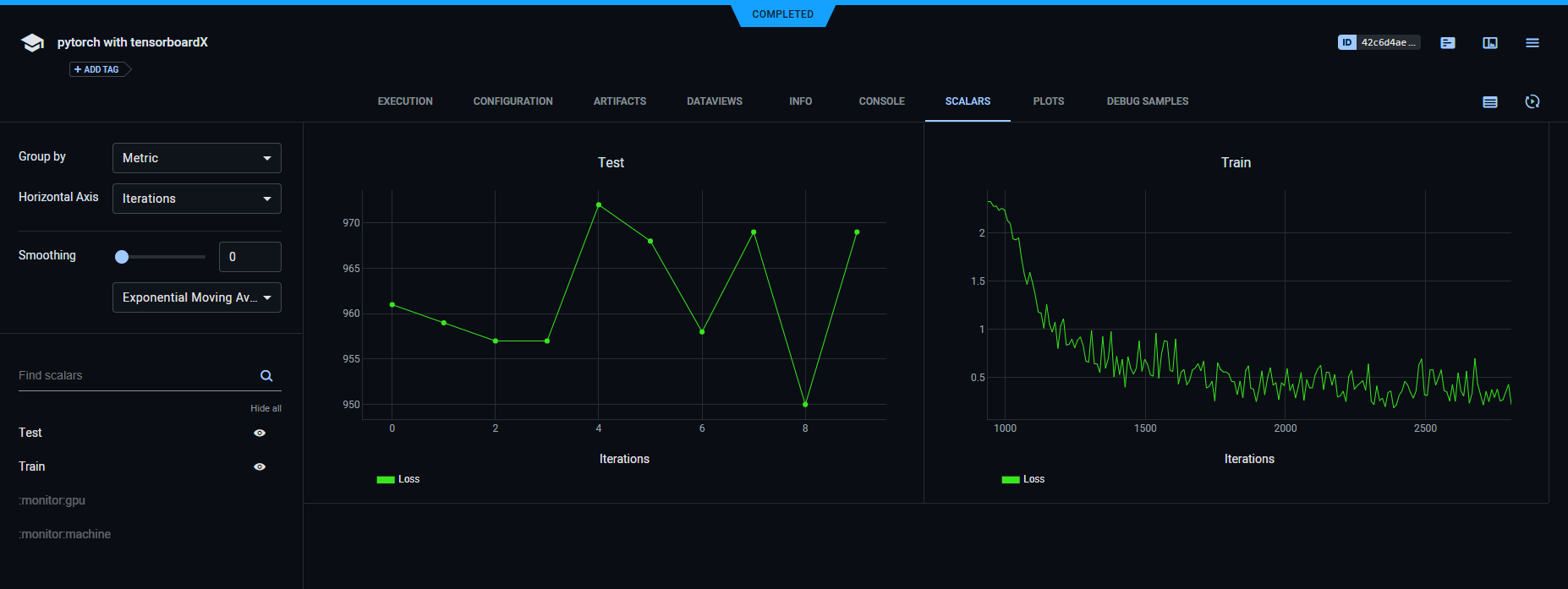Image resolution: width=1568 pixels, height=589 pixels.
Task: Click the ADD TAG button
Action: click(100, 69)
